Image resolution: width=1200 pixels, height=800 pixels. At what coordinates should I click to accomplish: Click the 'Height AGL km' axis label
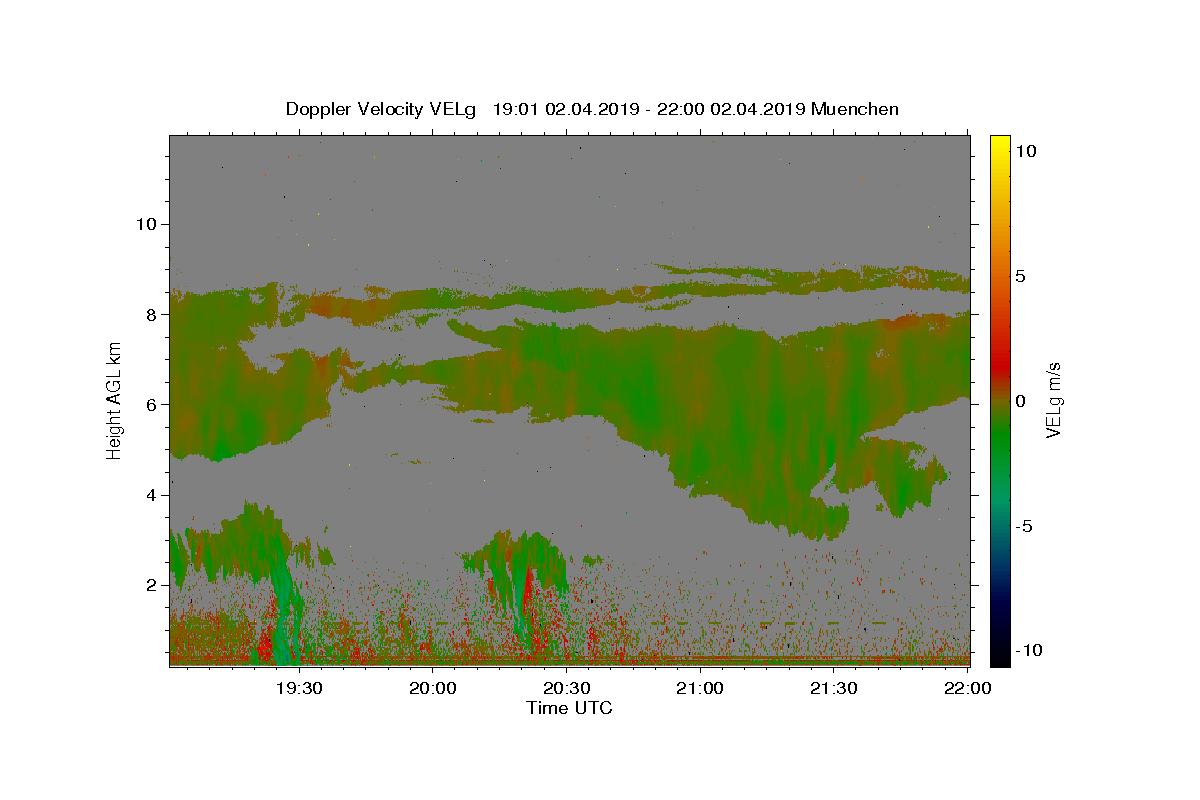click(x=114, y=400)
